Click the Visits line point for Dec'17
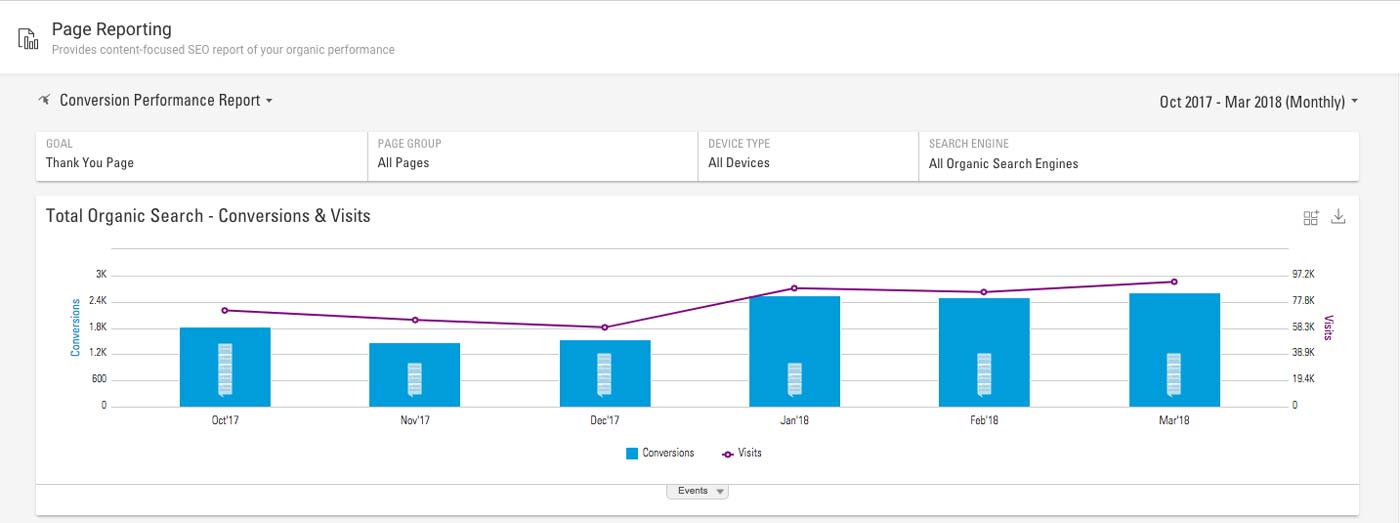 (604, 327)
